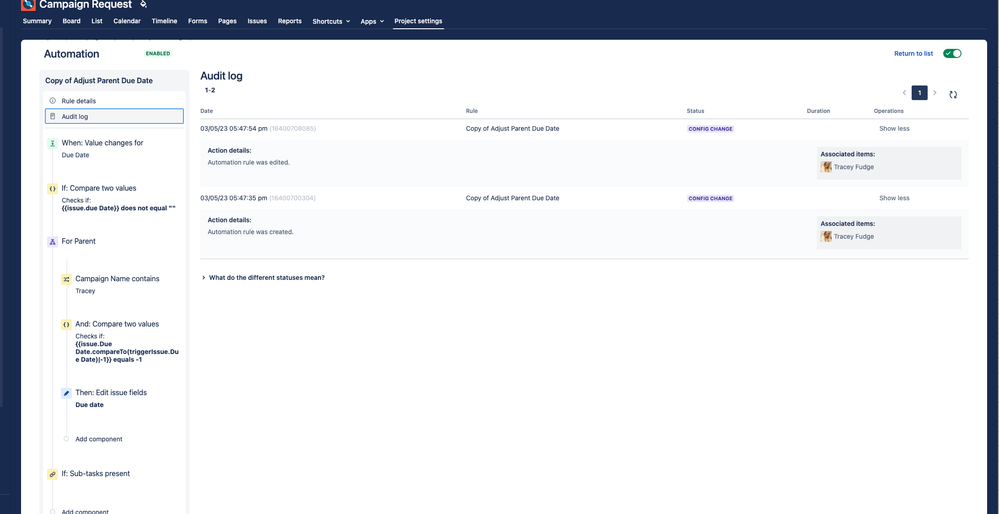The width and height of the screenshot is (999, 514).
Task: Click the CONFIG CHANGE status badge of edited entry
Action: (x=710, y=129)
